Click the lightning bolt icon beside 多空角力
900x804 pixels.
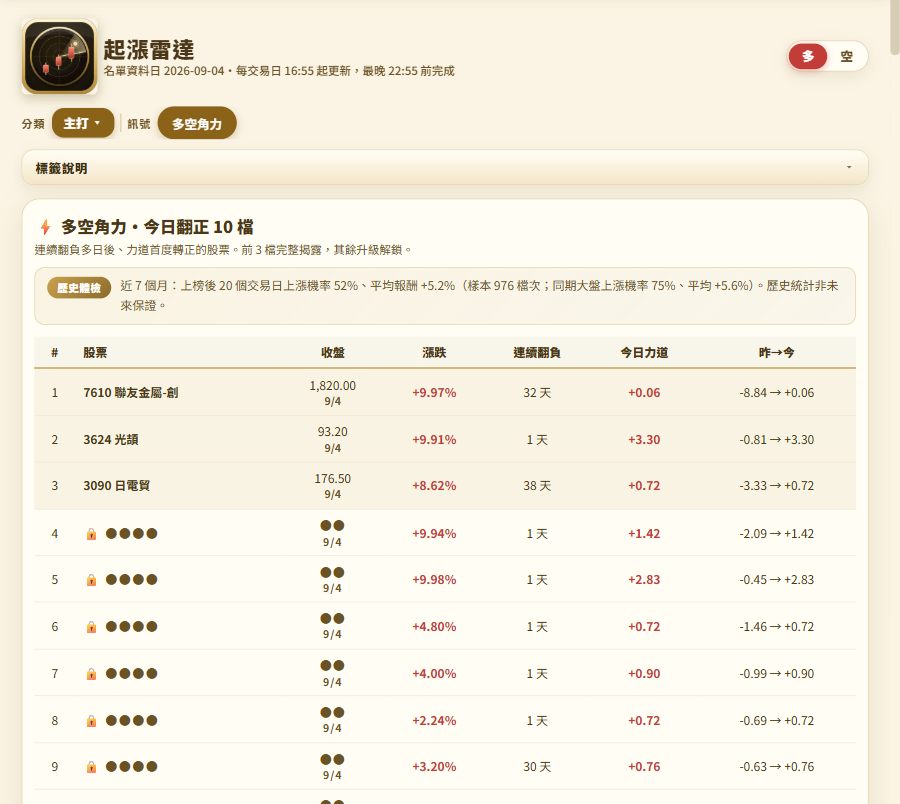[45, 227]
